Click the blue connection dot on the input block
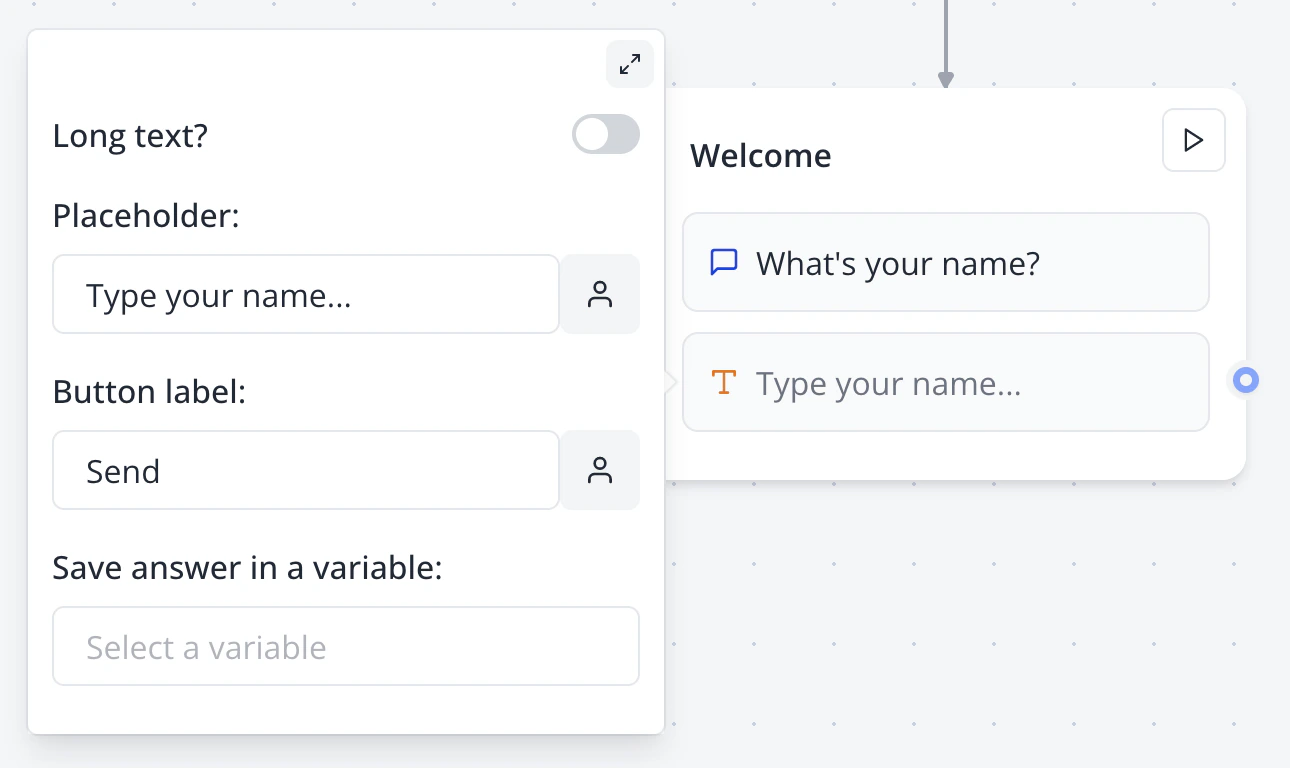 point(1245,380)
